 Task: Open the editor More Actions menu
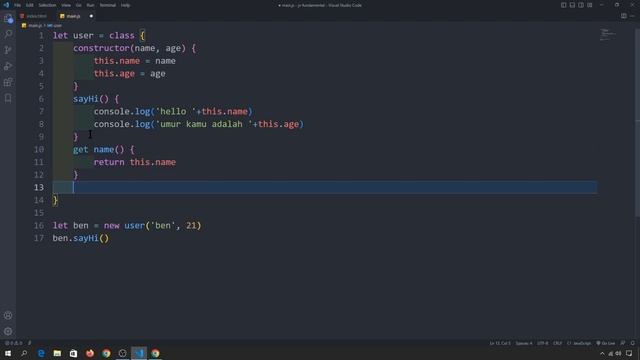point(633,16)
